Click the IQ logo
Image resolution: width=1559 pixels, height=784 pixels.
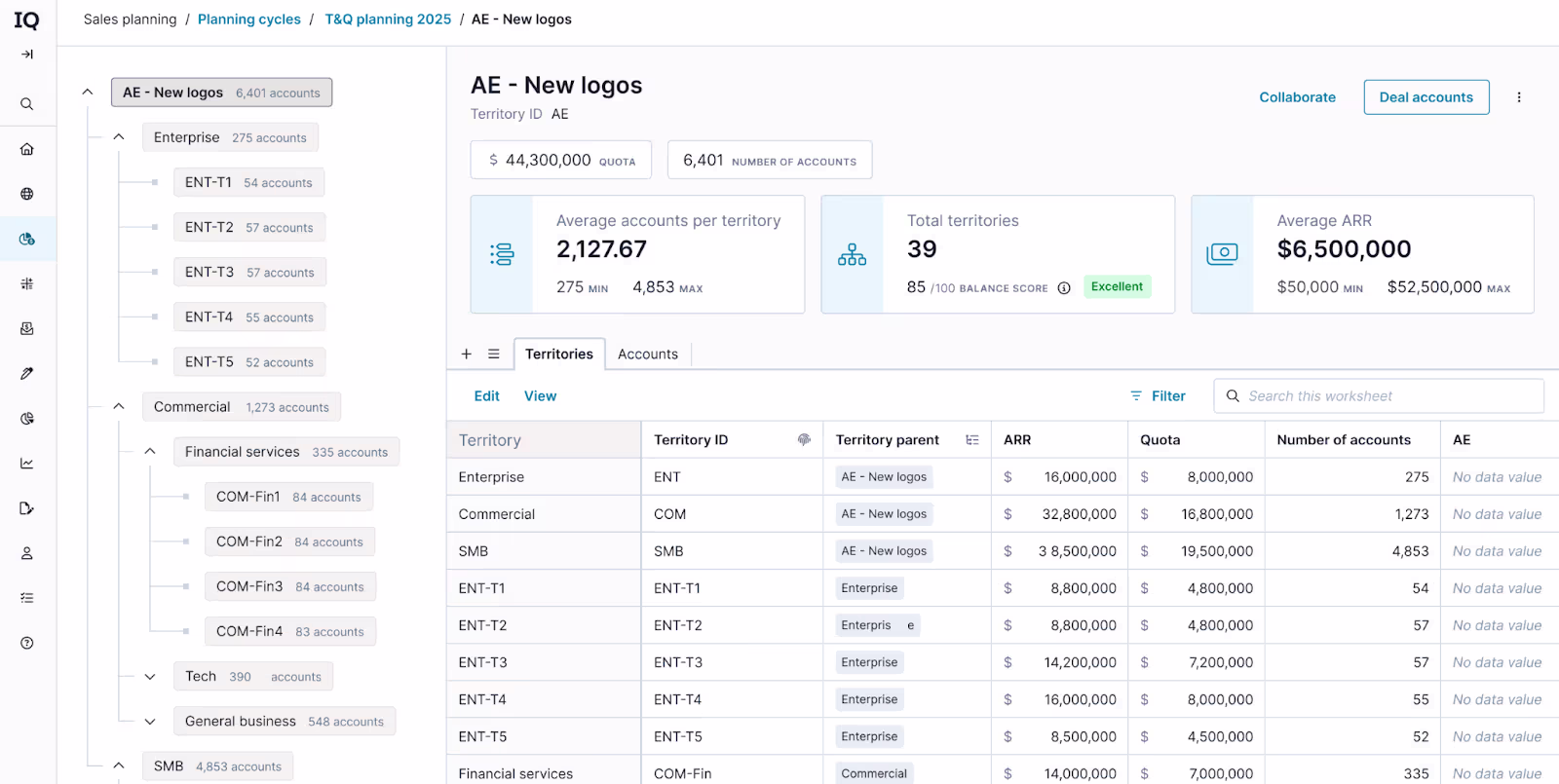26,20
